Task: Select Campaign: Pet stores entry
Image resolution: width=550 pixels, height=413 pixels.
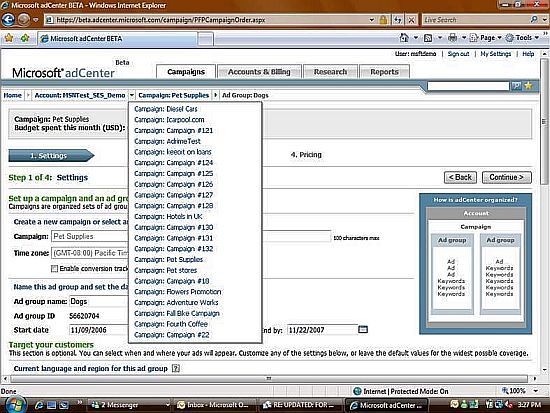Action: [x=166, y=271]
